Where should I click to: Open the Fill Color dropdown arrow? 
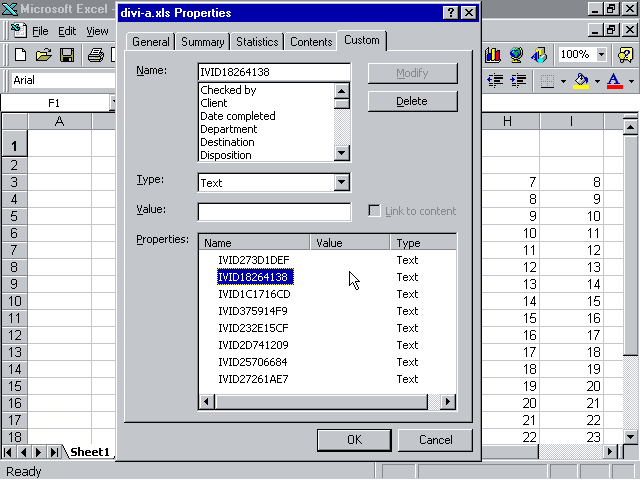[x=597, y=81]
